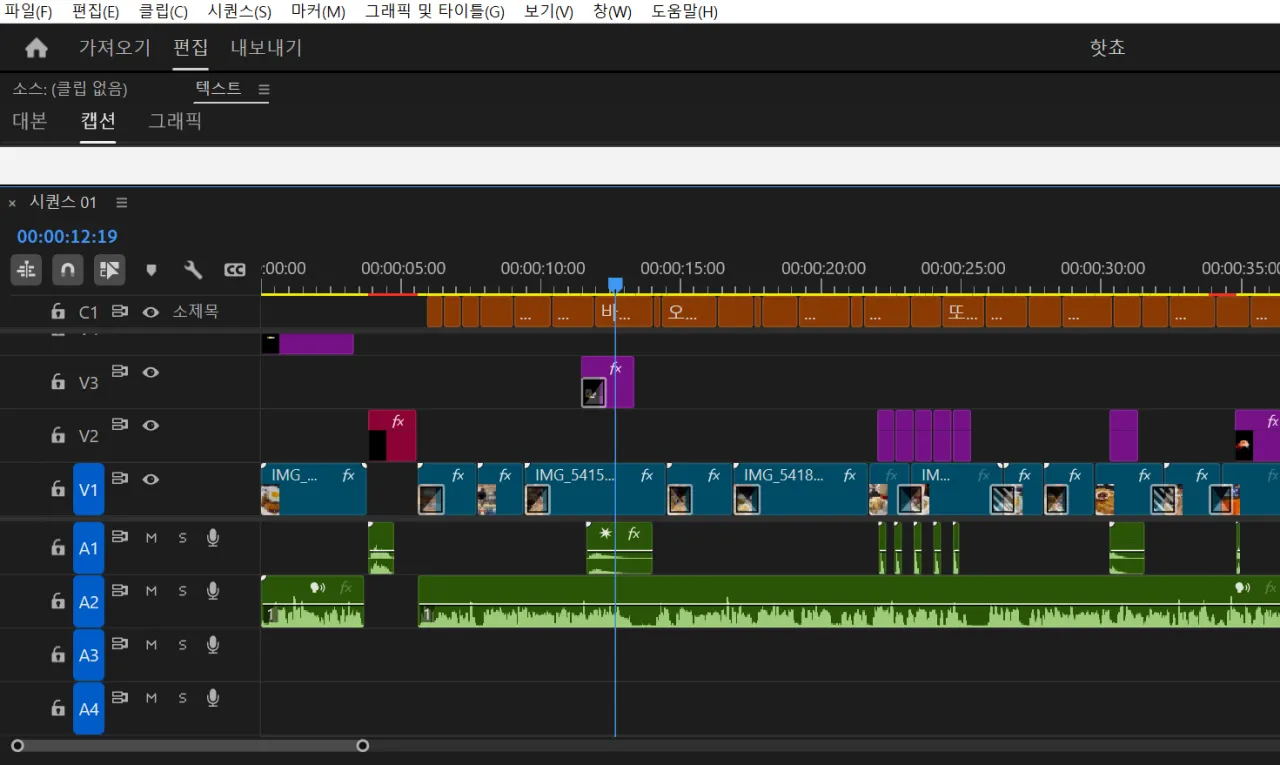Toggle insert sequence as nest button
Viewport: 1280px width, 765px height.
[x=26, y=269]
